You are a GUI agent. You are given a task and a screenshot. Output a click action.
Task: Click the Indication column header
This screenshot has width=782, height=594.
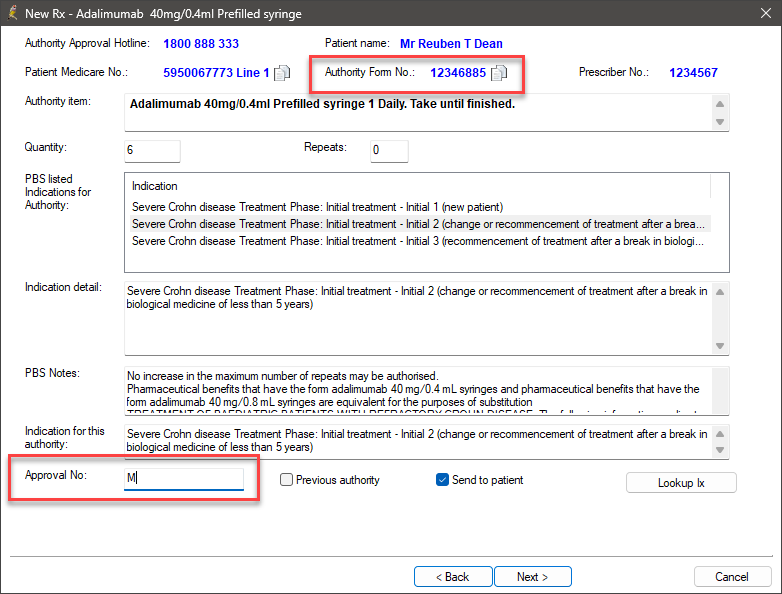(420, 186)
